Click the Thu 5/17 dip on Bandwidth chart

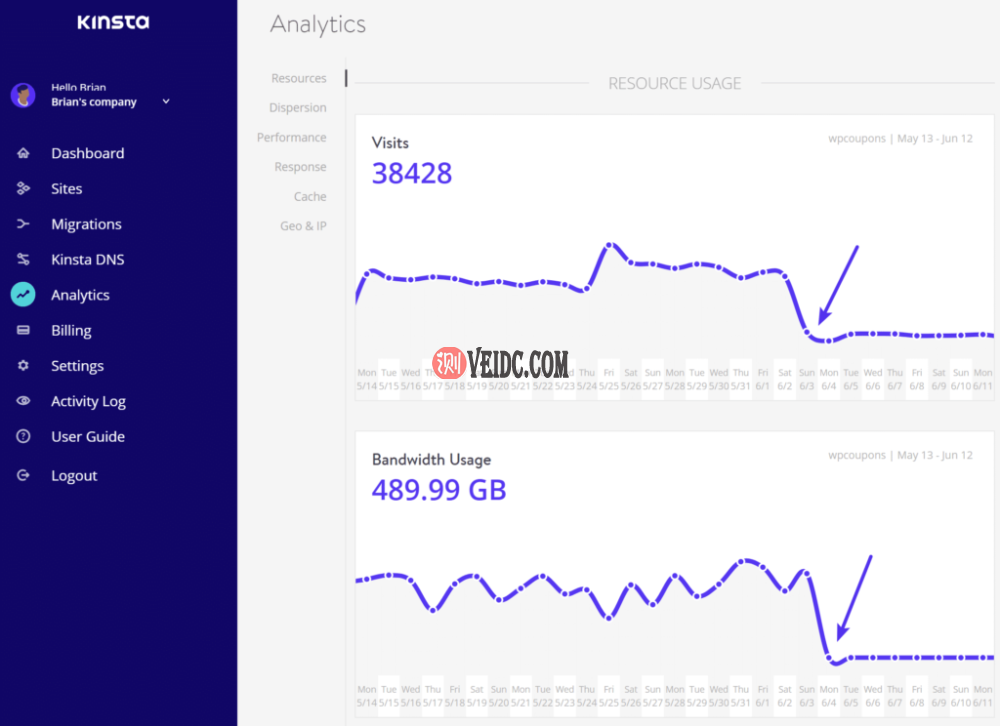click(x=433, y=610)
